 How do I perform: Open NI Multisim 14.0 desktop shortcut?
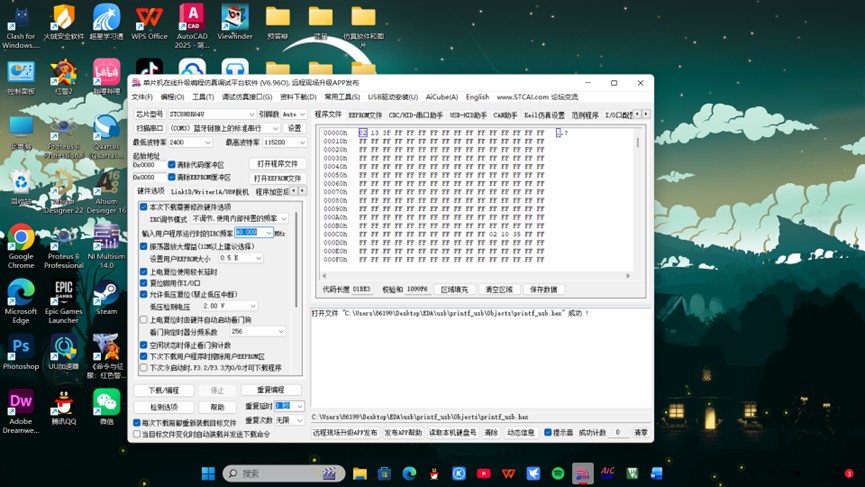click(x=106, y=247)
